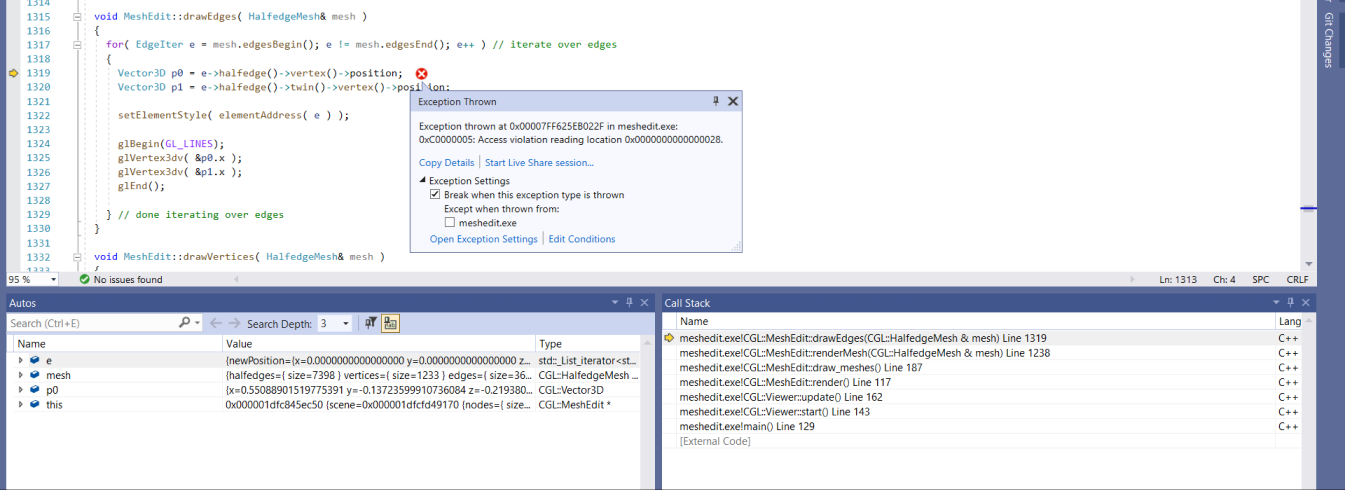Click the Type column header in Autos

pyautogui.click(x=588, y=343)
